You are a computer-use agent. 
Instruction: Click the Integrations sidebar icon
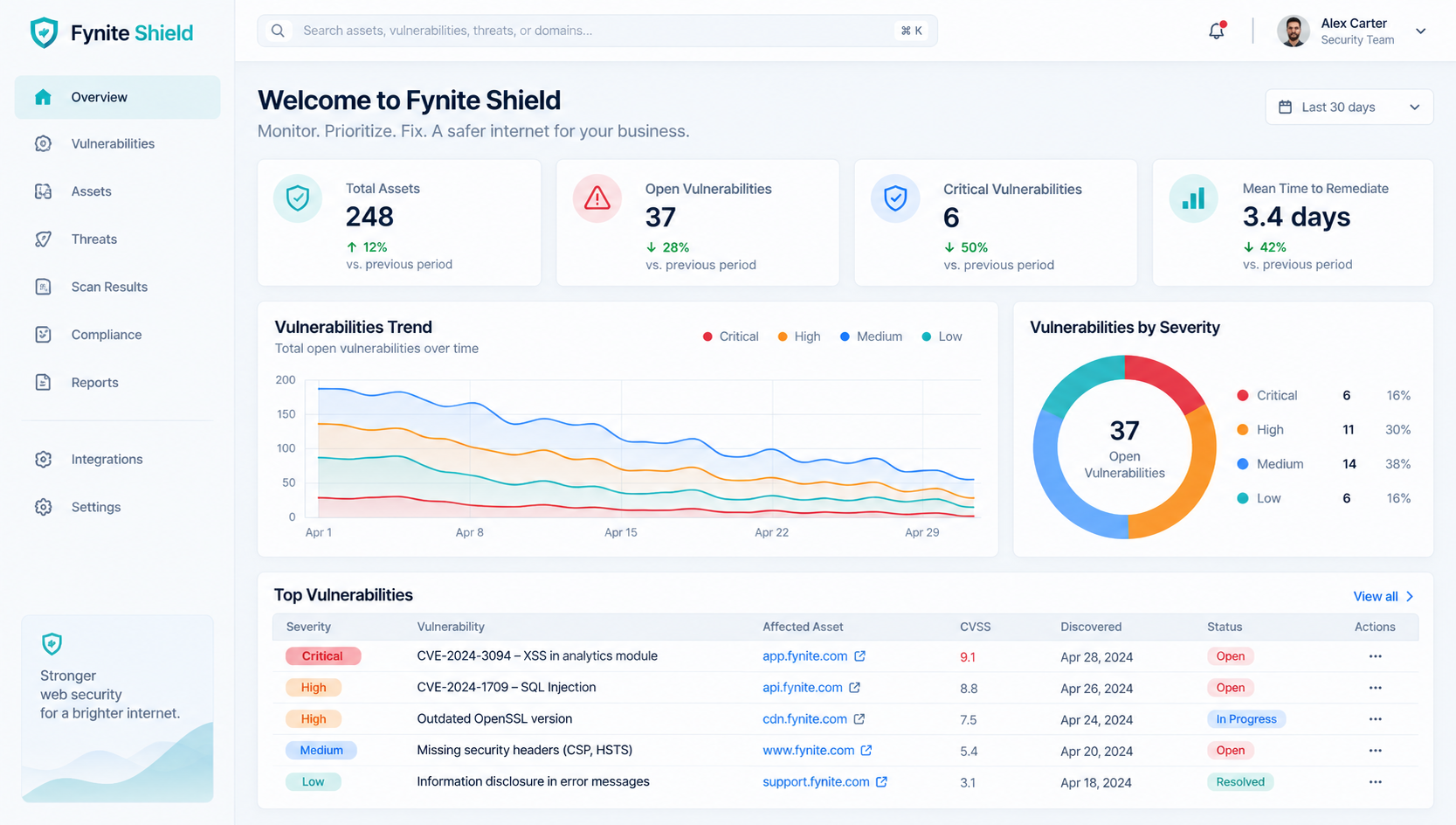tap(43, 459)
